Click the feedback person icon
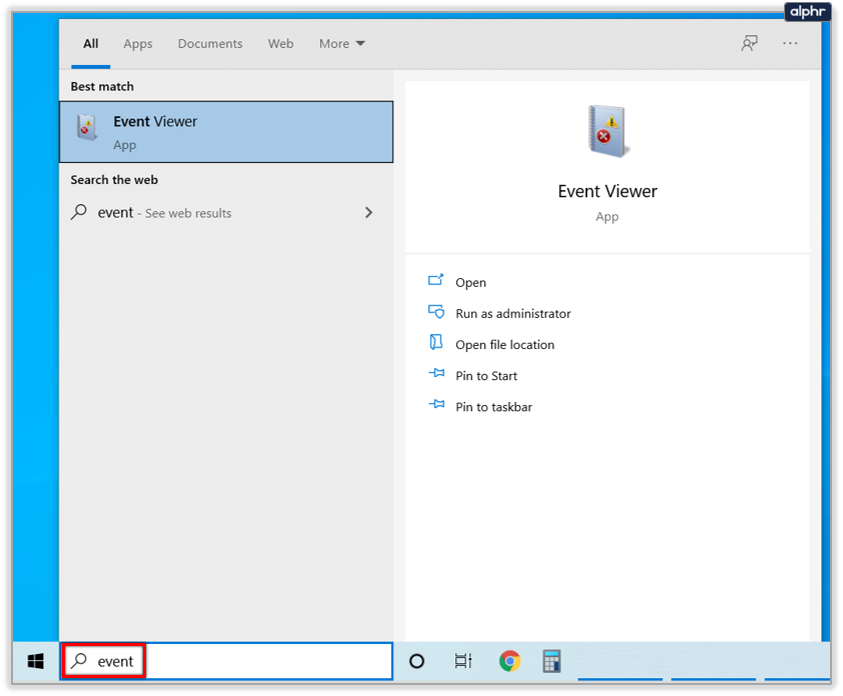The image size is (843, 696). point(749,44)
